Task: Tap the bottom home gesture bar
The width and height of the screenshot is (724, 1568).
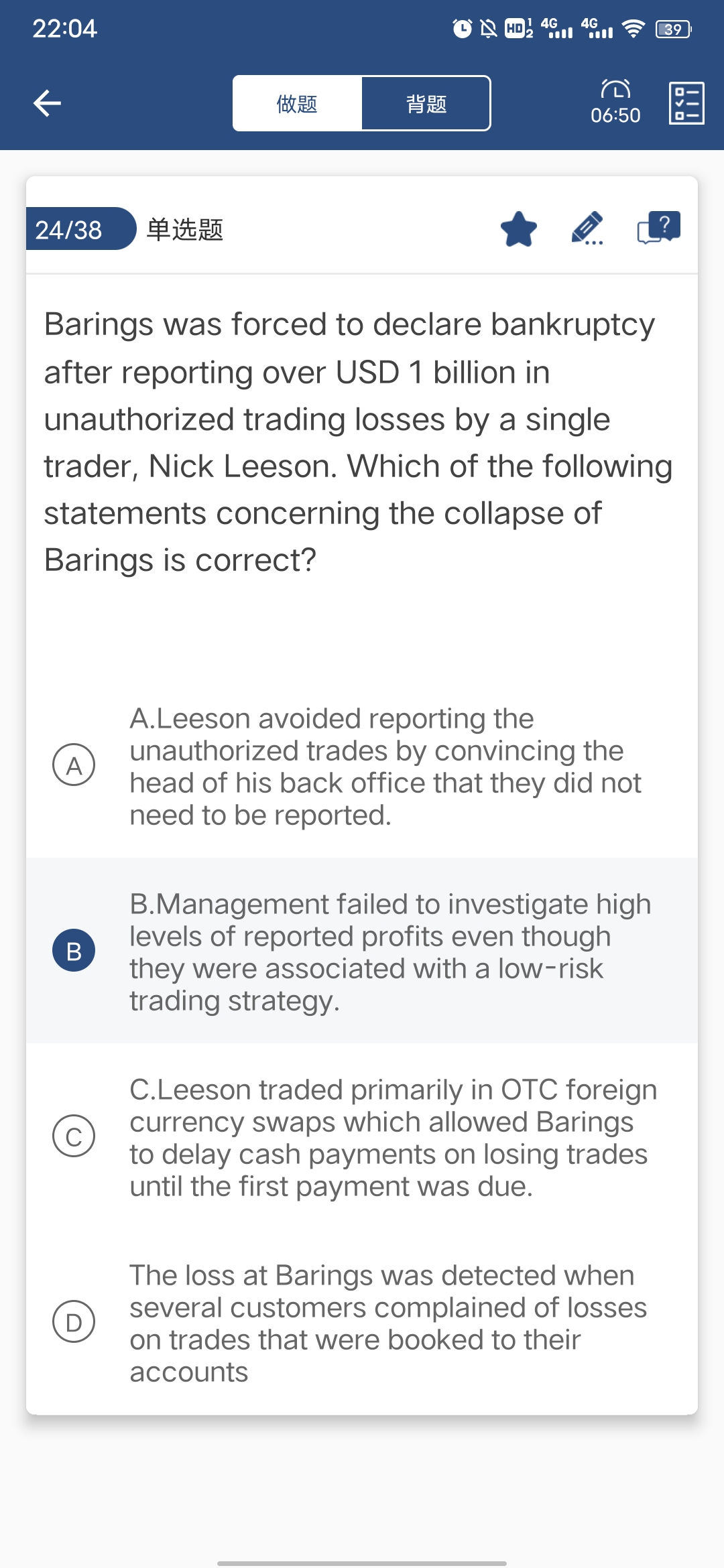Action: (x=362, y=1563)
